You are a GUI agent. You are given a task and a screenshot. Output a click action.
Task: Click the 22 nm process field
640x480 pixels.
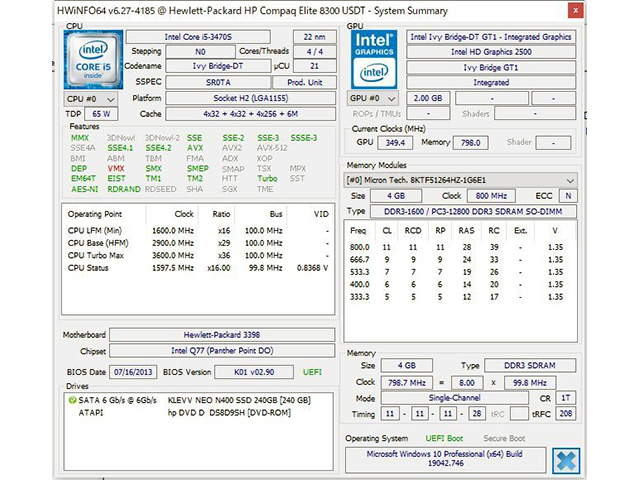(315, 37)
